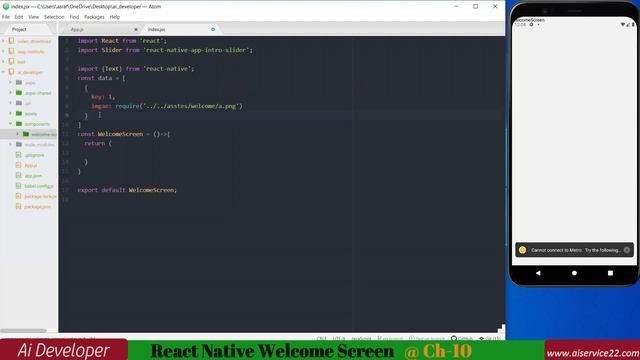Collapse the components folder arrow
640x360 pixels.
[11, 124]
